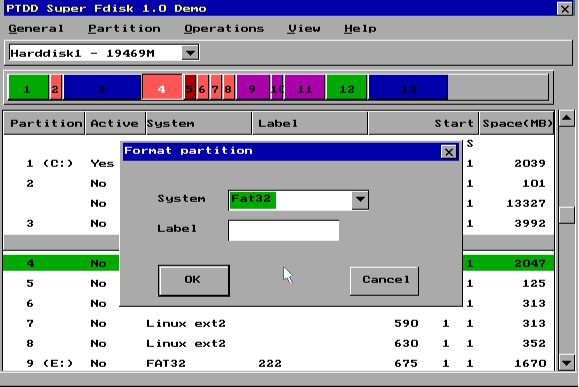Select partition row 7 Linux ext2

click(279, 323)
